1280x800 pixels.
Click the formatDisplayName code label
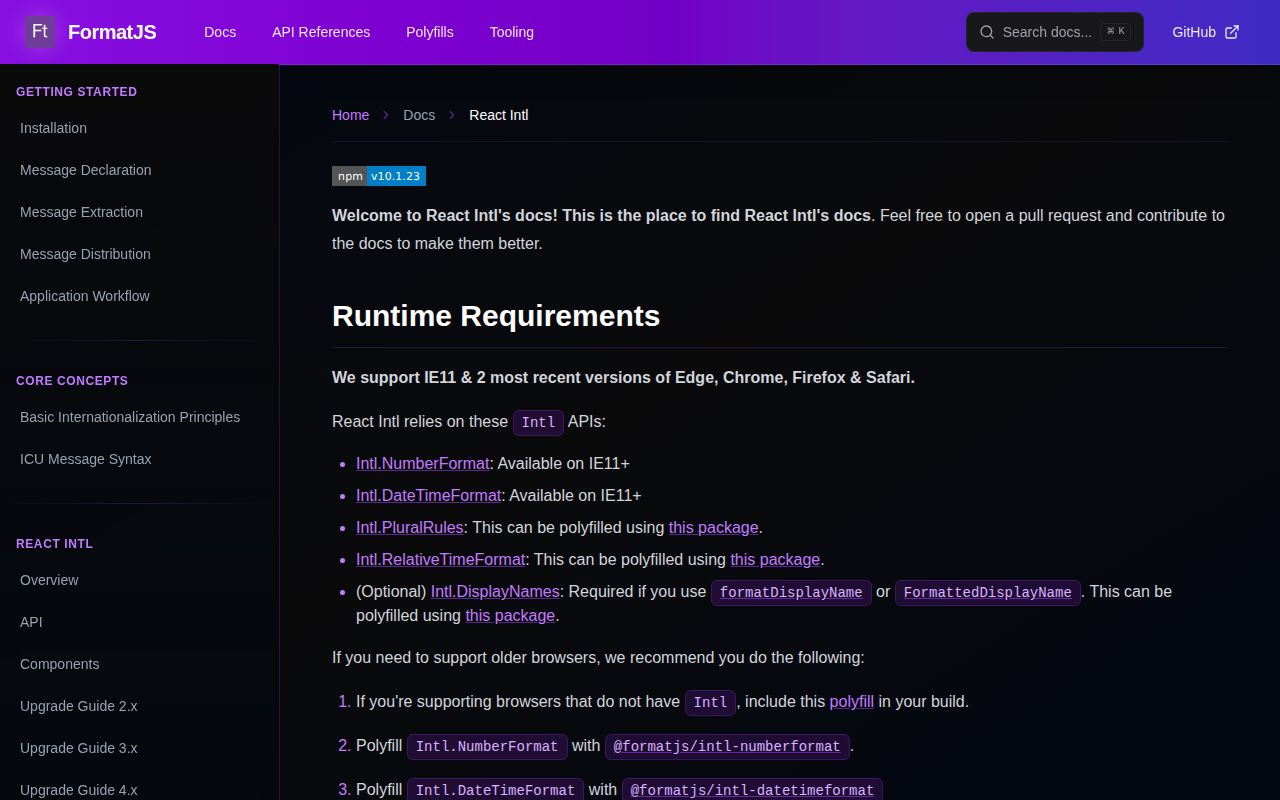tap(791, 592)
